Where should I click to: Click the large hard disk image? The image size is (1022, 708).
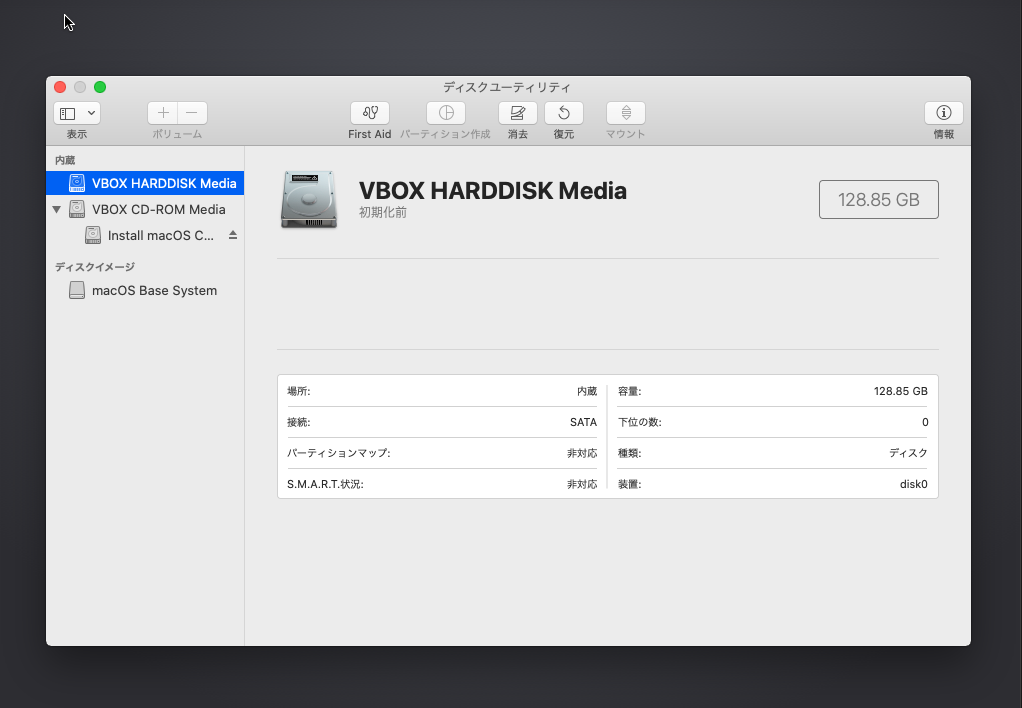[309, 199]
